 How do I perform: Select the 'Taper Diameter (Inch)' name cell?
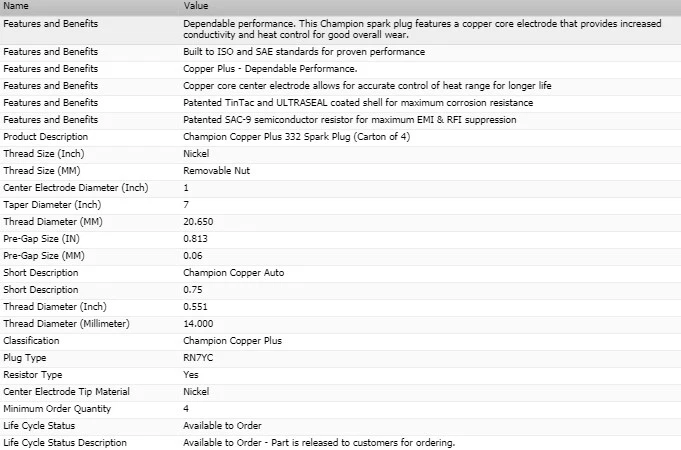click(52, 205)
